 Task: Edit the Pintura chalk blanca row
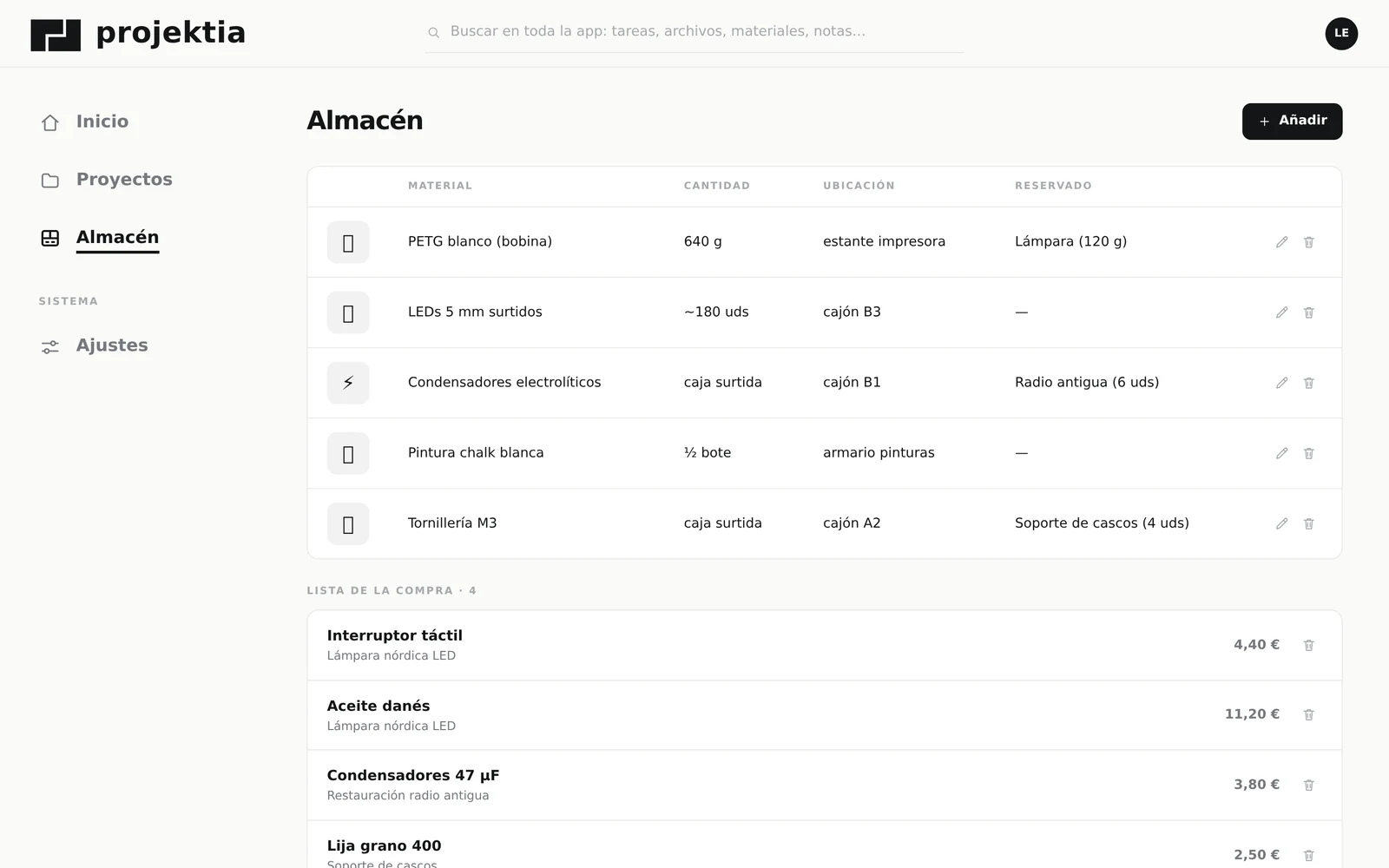click(1281, 453)
